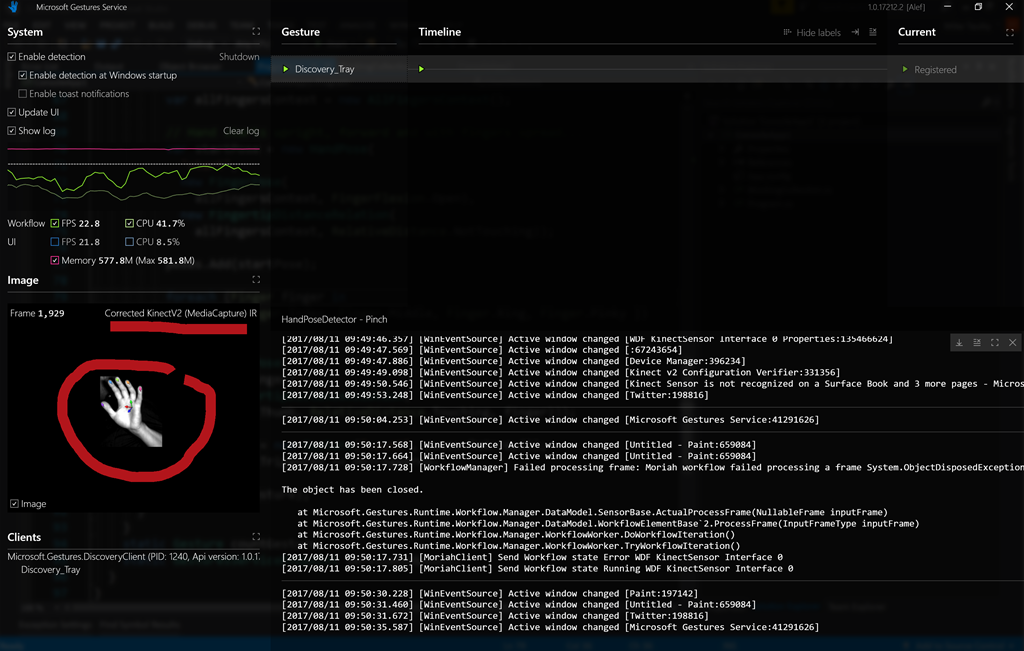The width and height of the screenshot is (1024, 651).
Task: Restore down the Gestures Service window
Action: (978, 7)
